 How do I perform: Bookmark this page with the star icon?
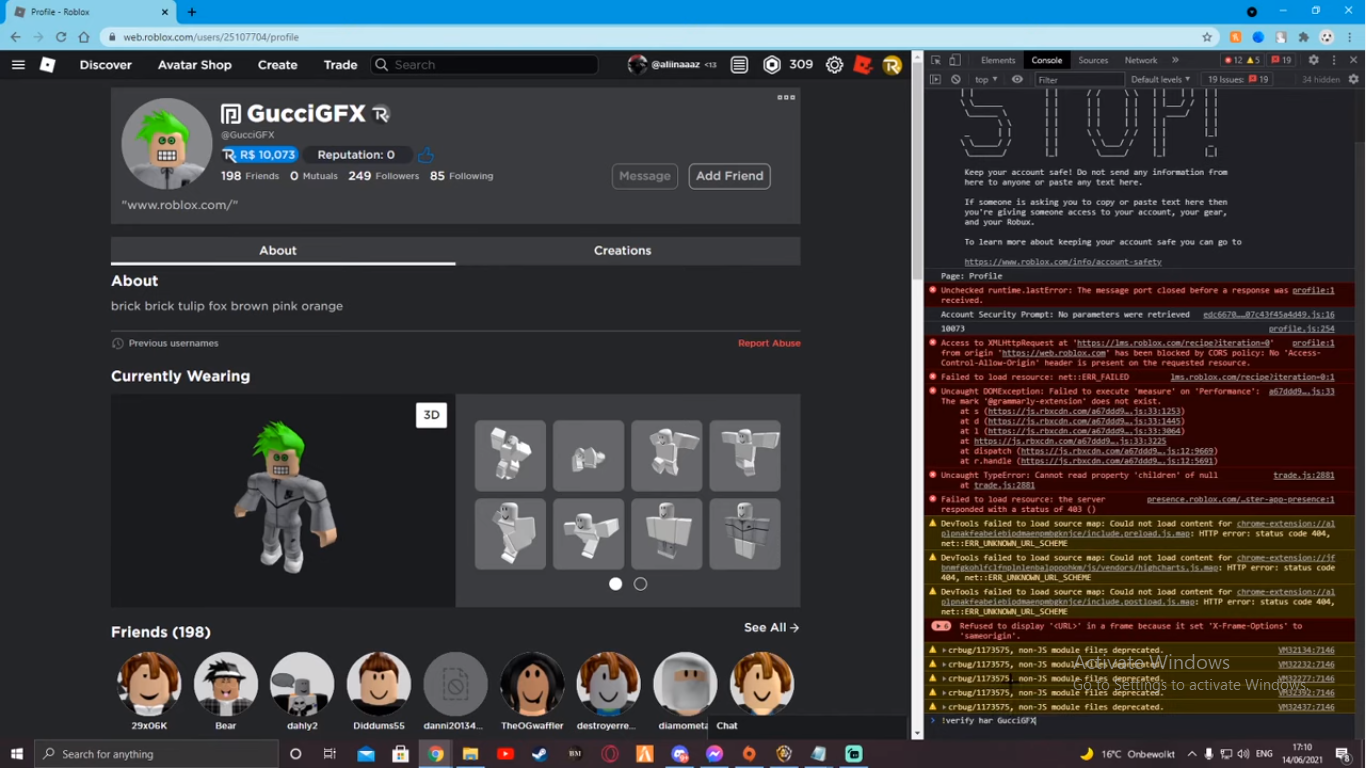click(1207, 37)
